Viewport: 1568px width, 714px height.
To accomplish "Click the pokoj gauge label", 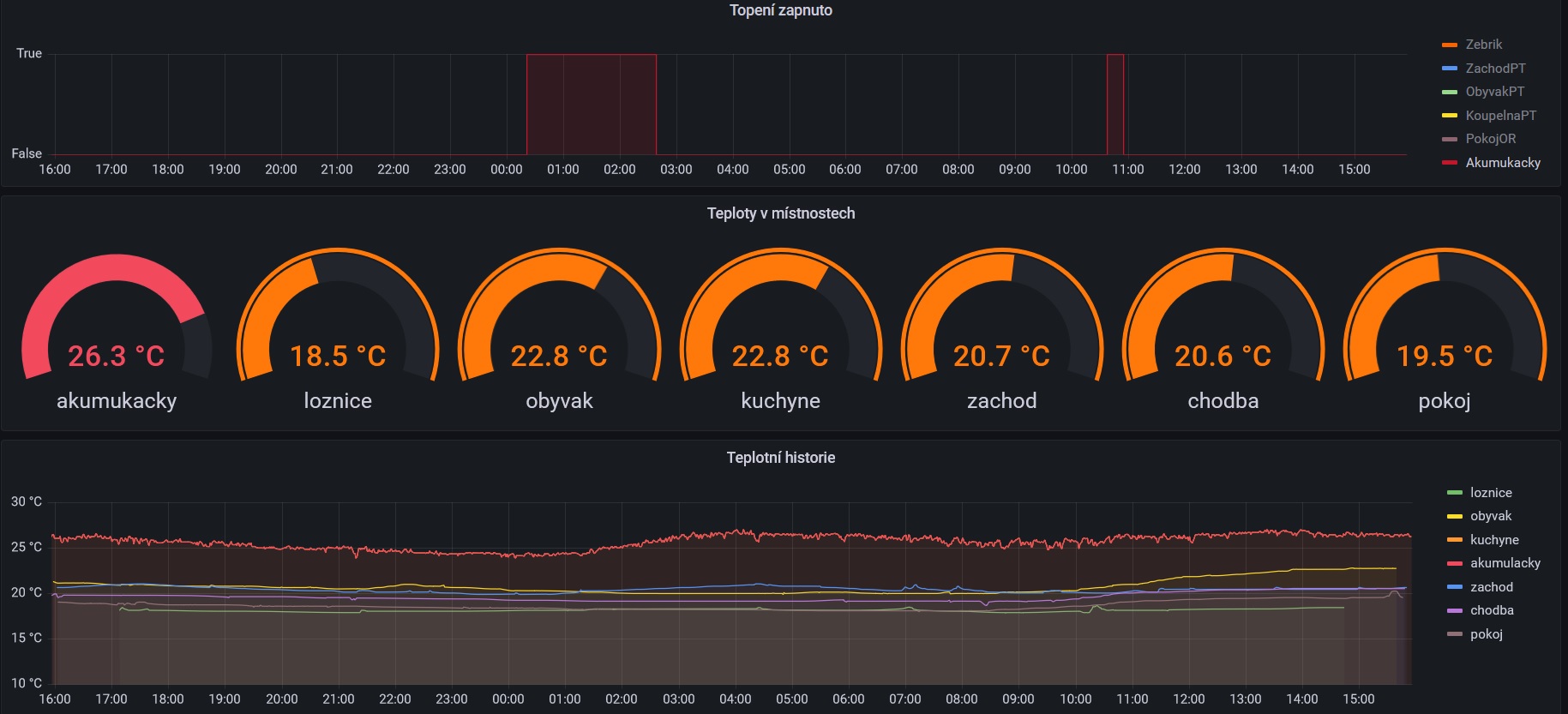I will click(1445, 401).
